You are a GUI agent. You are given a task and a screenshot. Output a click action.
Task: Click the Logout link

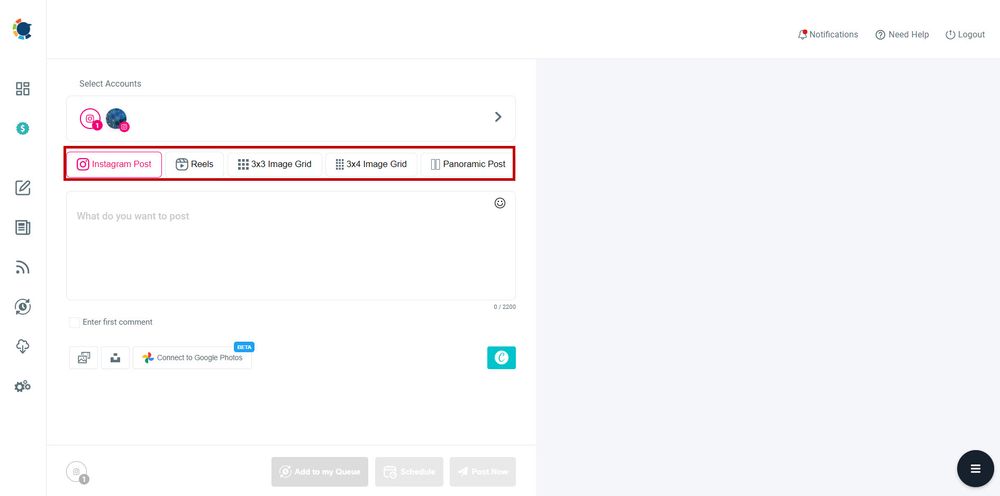[x=965, y=35]
